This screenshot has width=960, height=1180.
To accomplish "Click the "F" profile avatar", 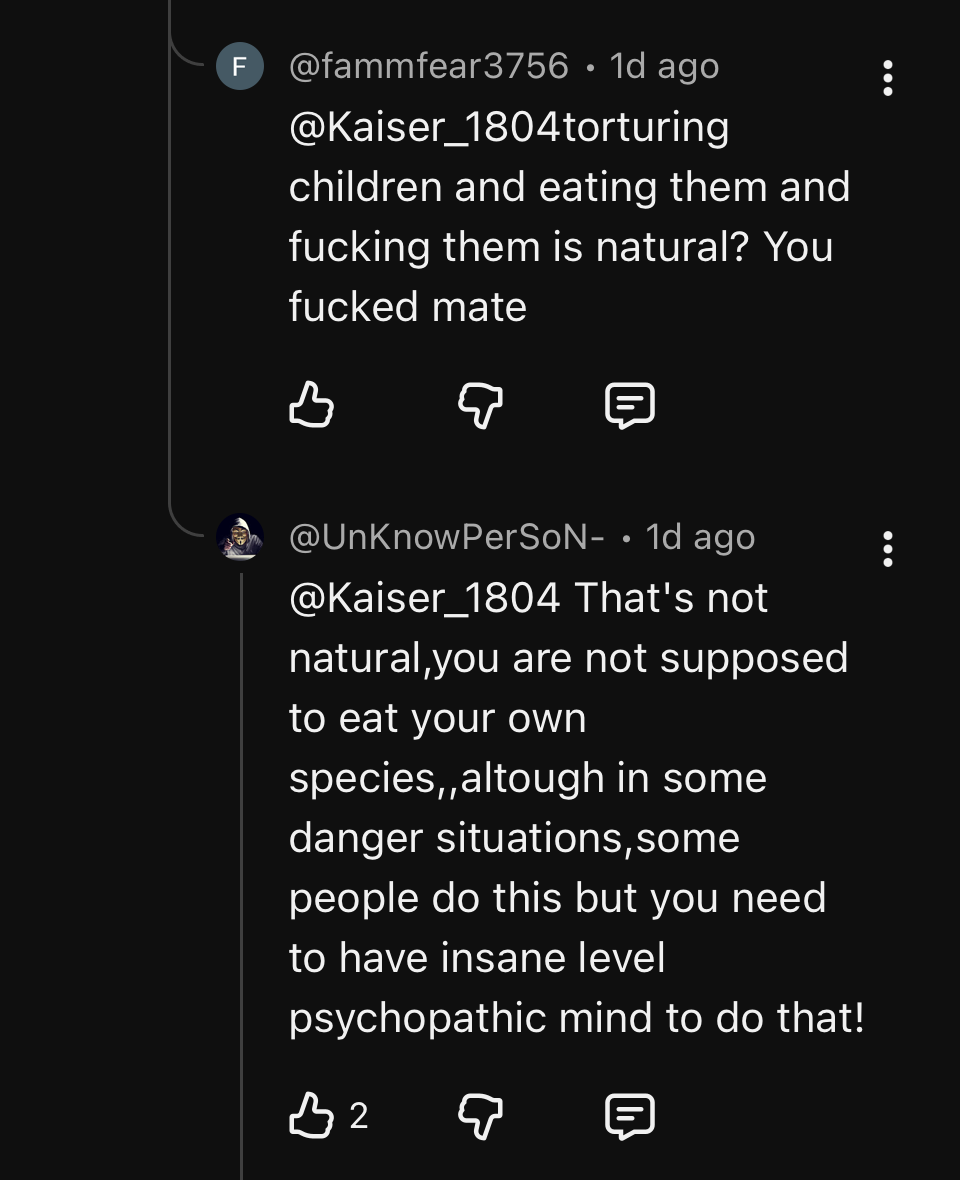I will pos(239,67).
